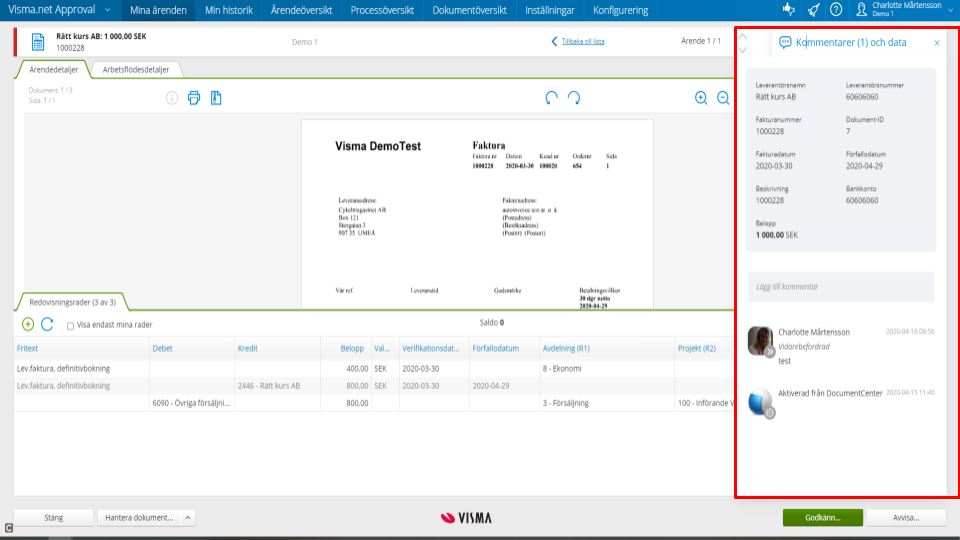Open Inställningar menu
The height and width of the screenshot is (540, 960).
[550, 10]
